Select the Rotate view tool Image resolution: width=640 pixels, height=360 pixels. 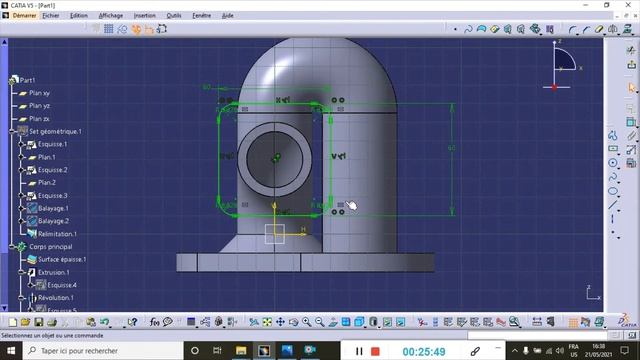[293, 322]
